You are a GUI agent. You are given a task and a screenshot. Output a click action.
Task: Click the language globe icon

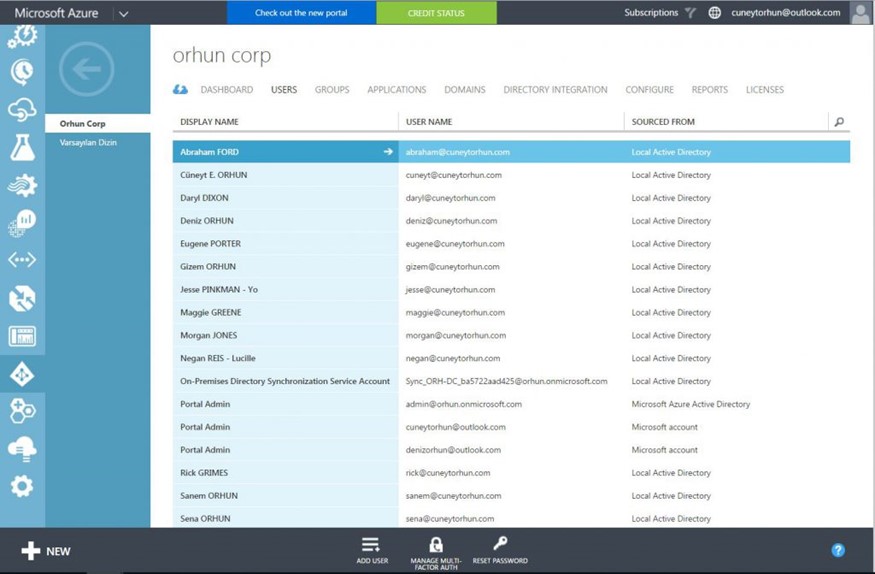coord(714,13)
